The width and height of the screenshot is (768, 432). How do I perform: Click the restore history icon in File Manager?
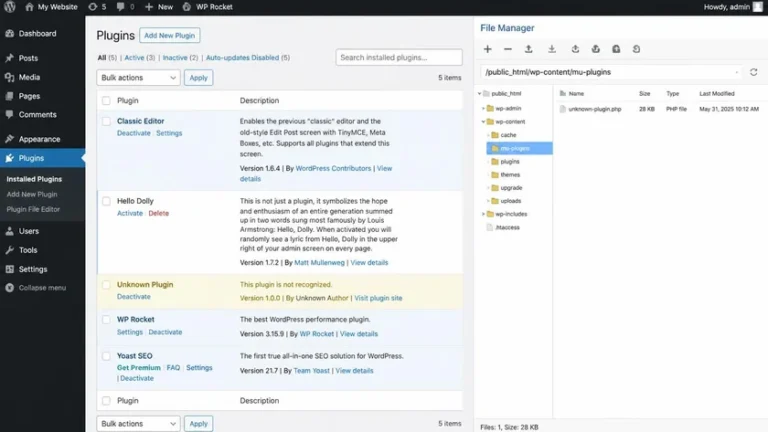636,49
